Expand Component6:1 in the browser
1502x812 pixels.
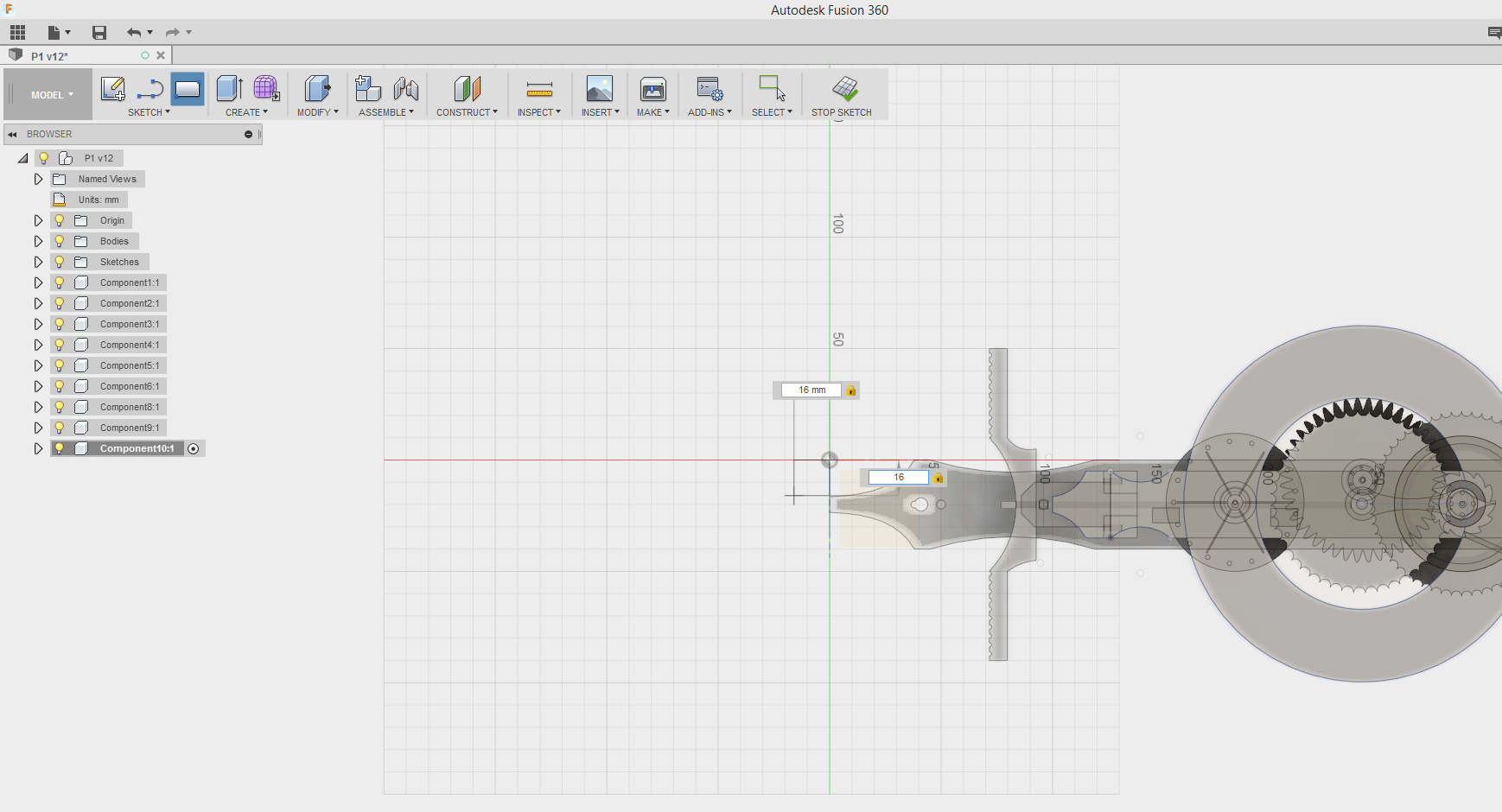38,386
